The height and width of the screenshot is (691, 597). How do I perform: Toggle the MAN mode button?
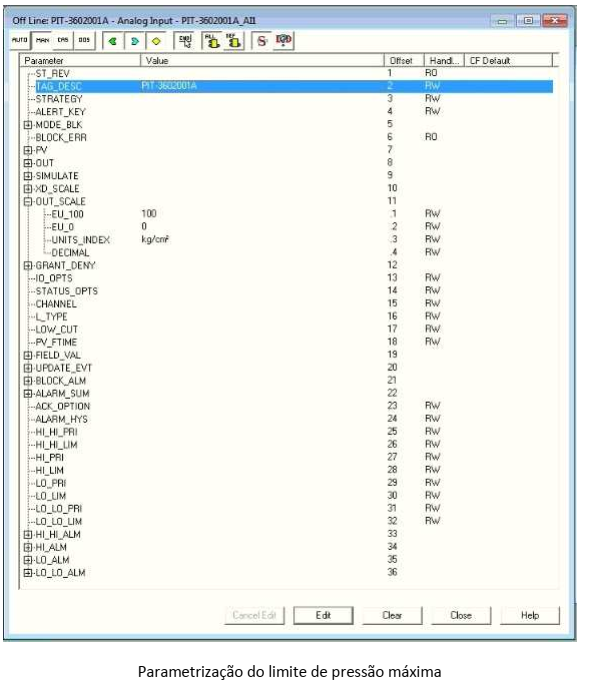pyautogui.click(x=42, y=41)
